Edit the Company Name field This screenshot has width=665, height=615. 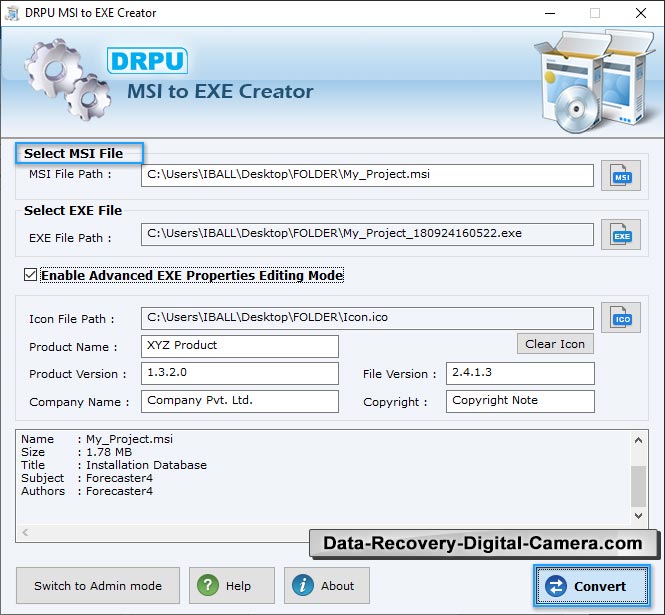pyautogui.click(x=240, y=401)
